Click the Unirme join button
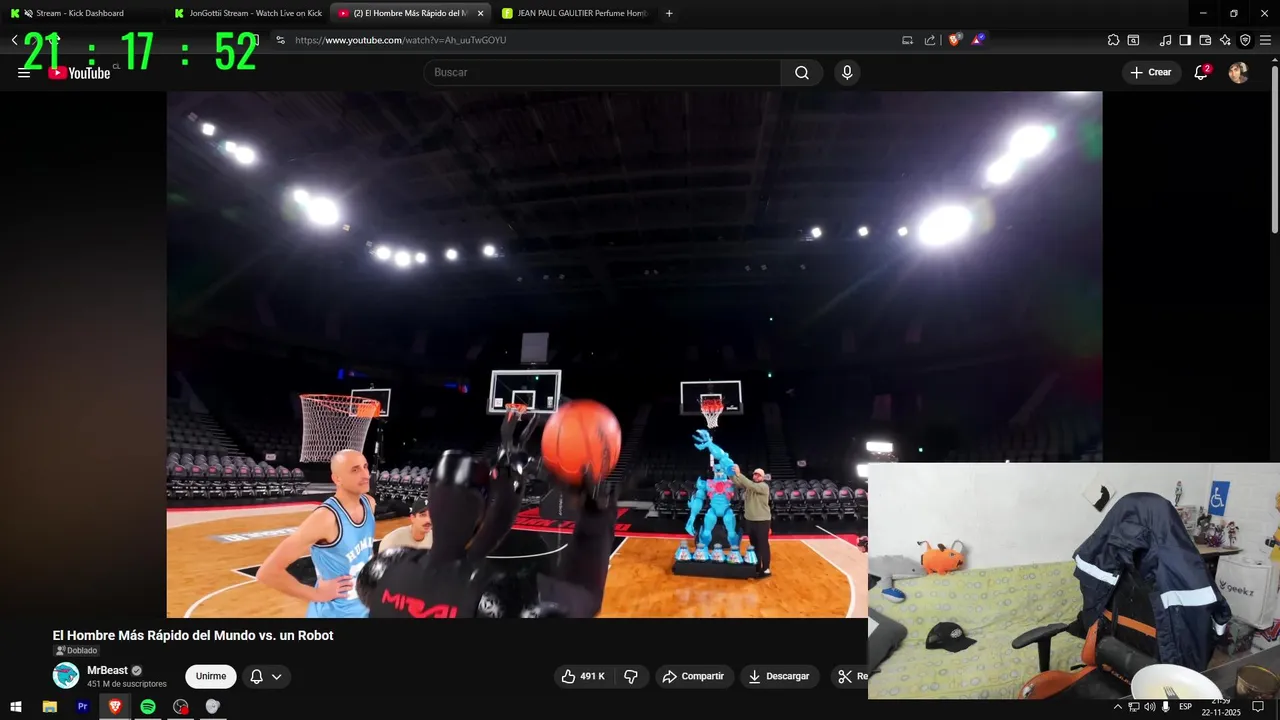 pyautogui.click(x=211, y=677)
